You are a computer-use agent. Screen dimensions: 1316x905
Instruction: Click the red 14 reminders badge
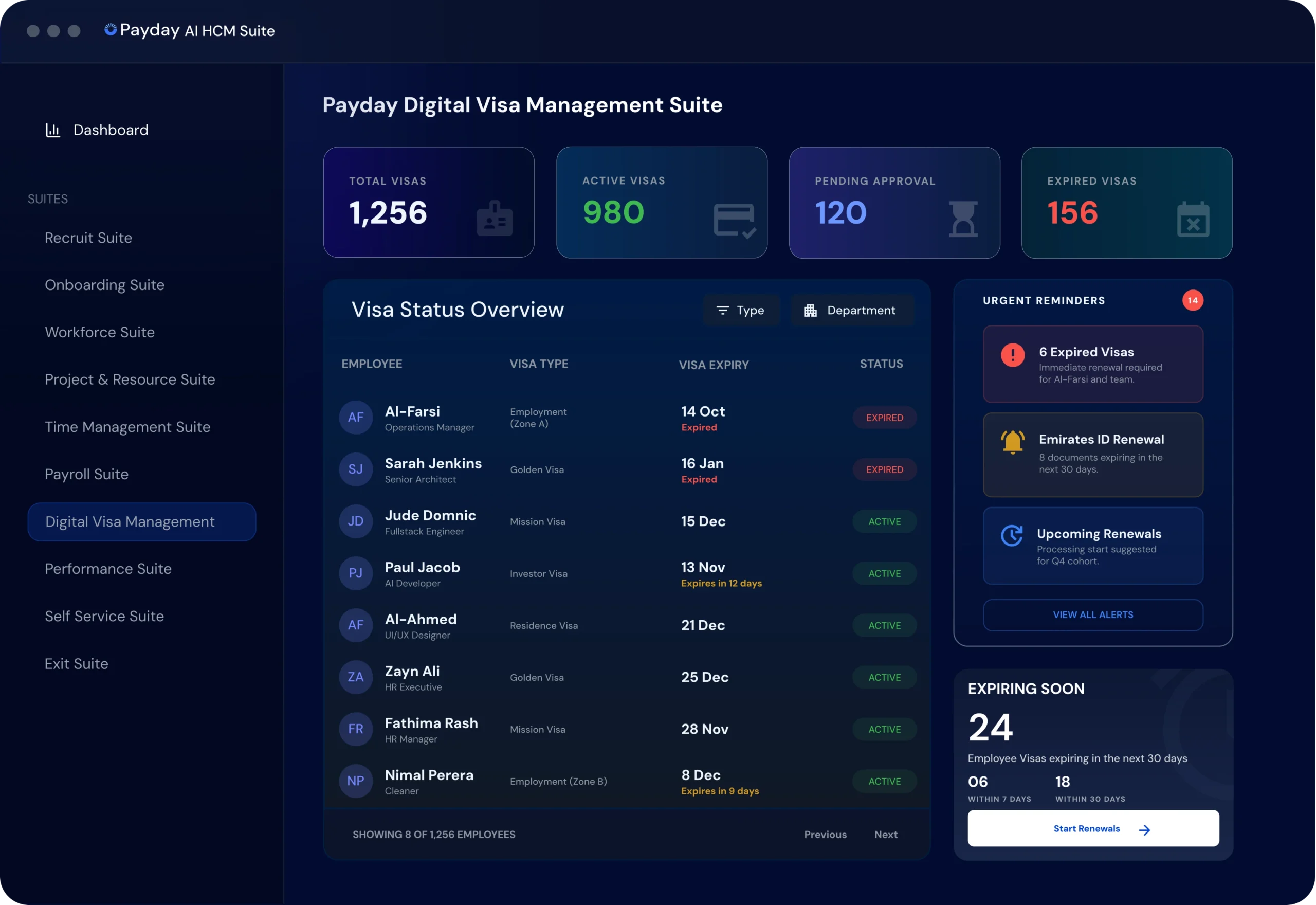coord(1193,300)
